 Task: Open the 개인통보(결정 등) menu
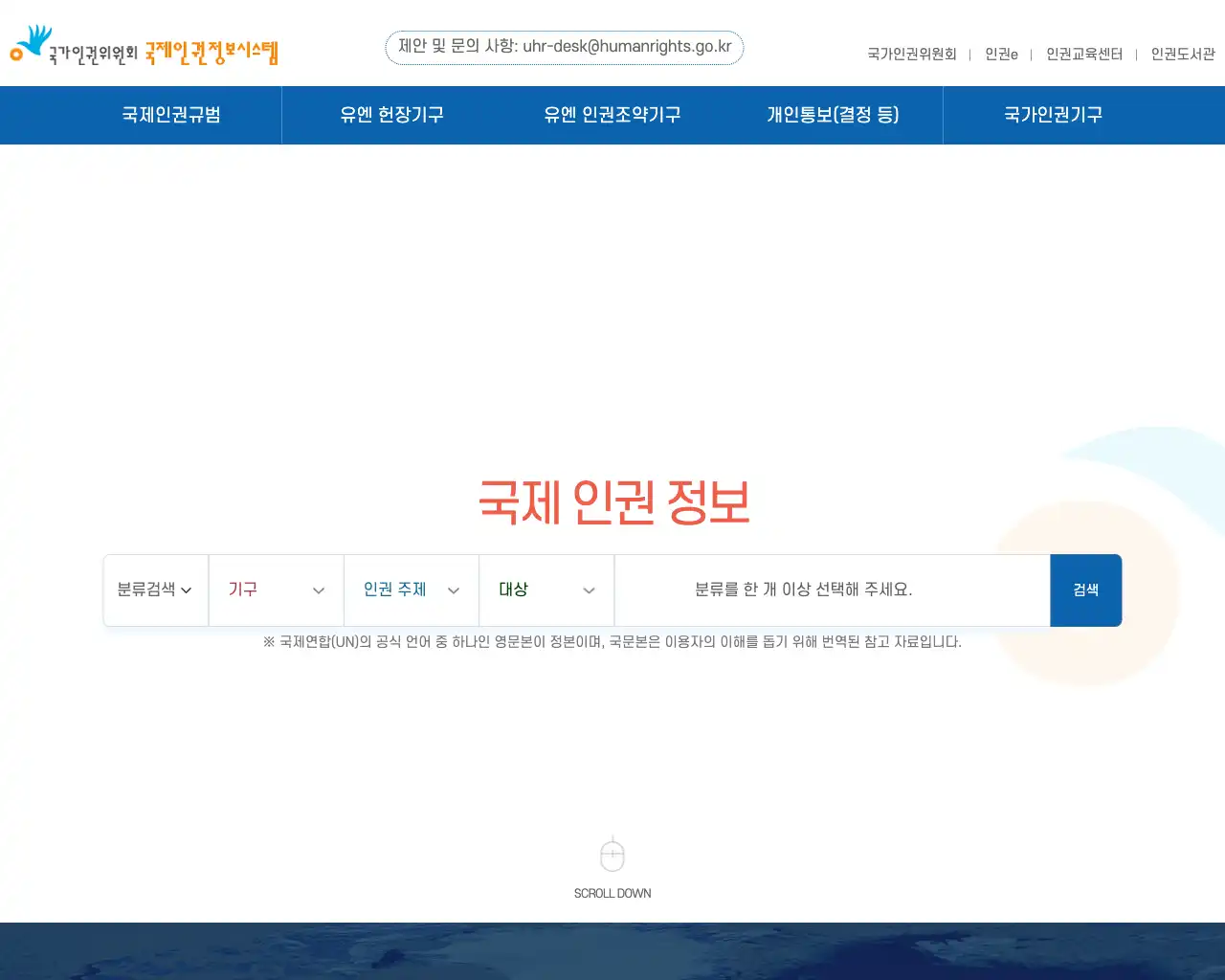(833, 115)
